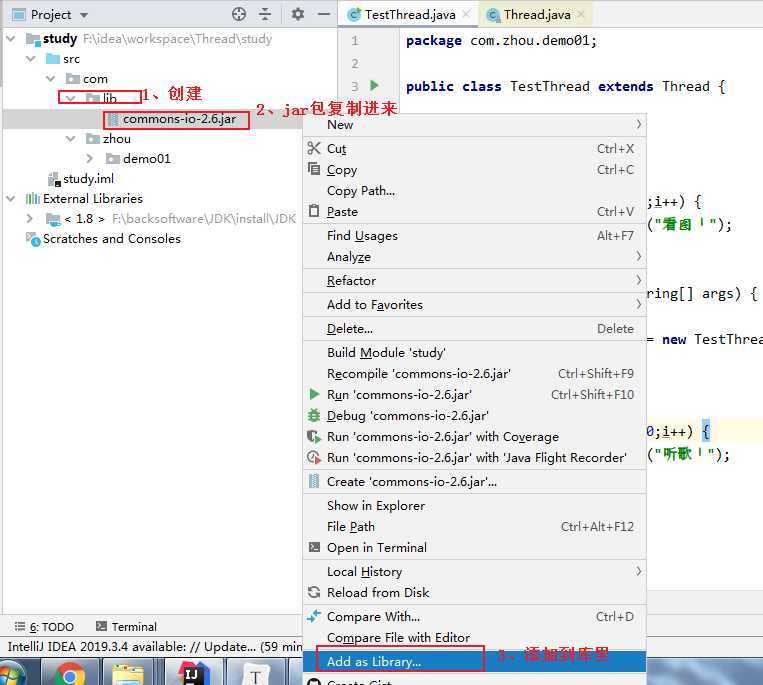Choose Recompile 'commons-io-2.6.jar' entry

pyautogui.click(x=474, y=373)
